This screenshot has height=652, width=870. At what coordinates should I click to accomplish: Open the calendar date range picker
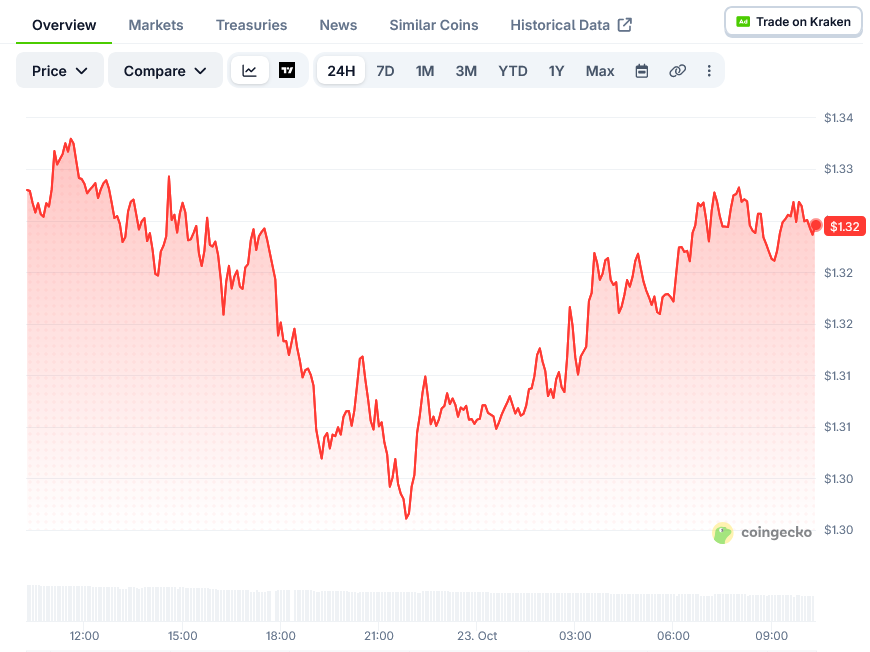(641, 71)
